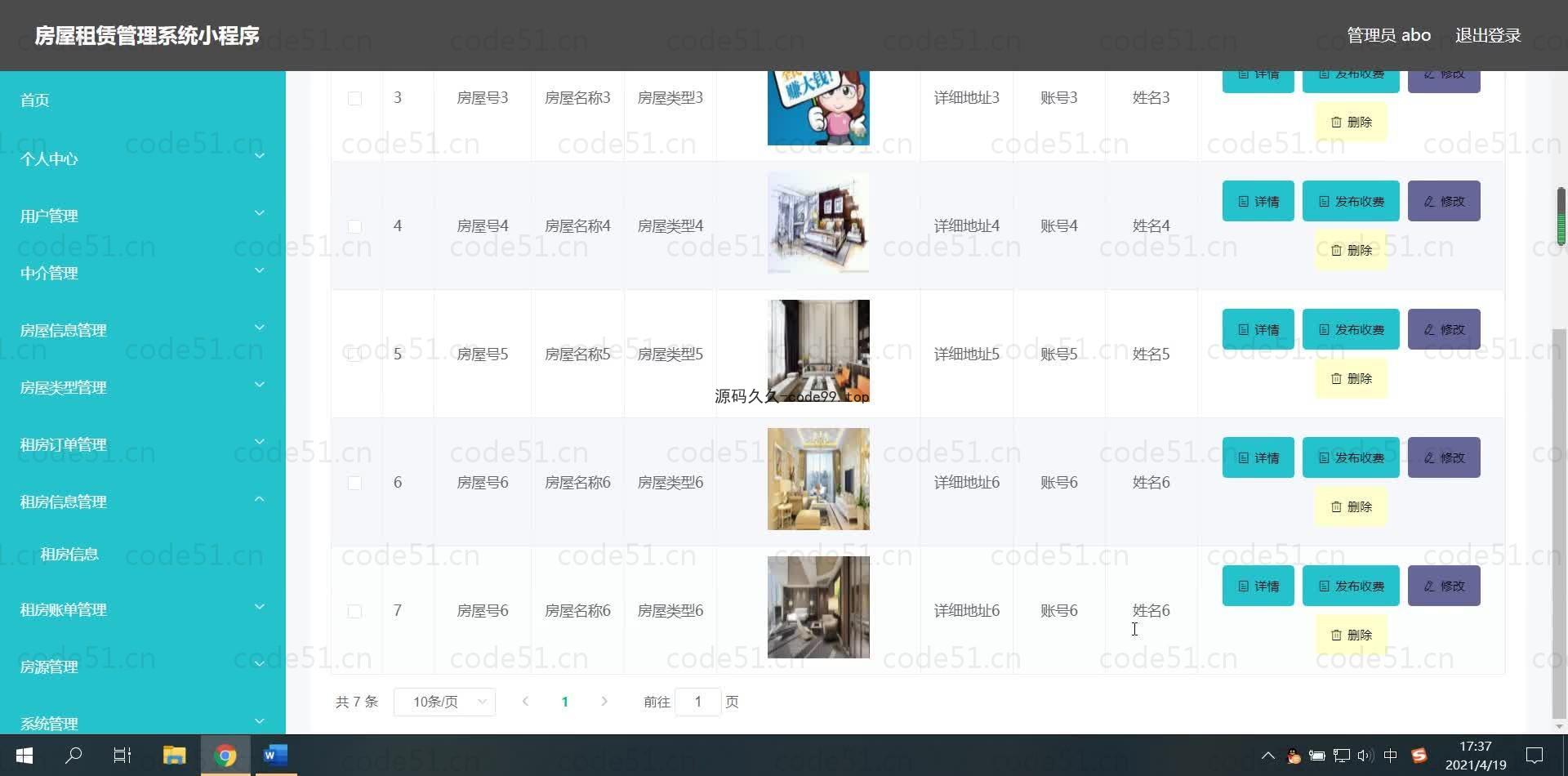This screenshot has height=776, width=1568.
Task: Switch to Word in the taskbar
Action: point(275,756)
